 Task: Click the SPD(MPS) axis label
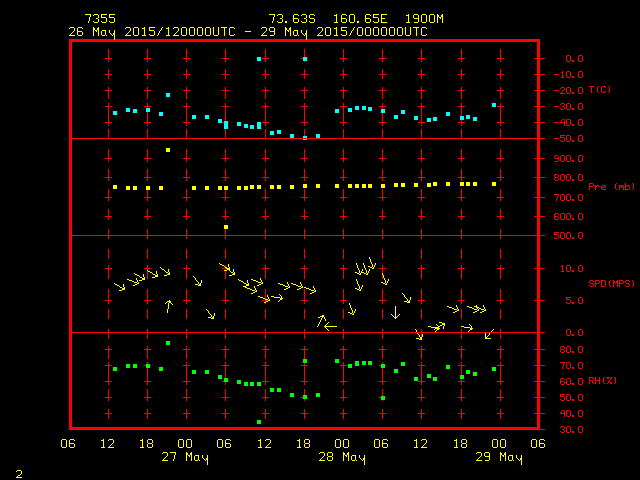pyautogui.click(x=611, y=283)
